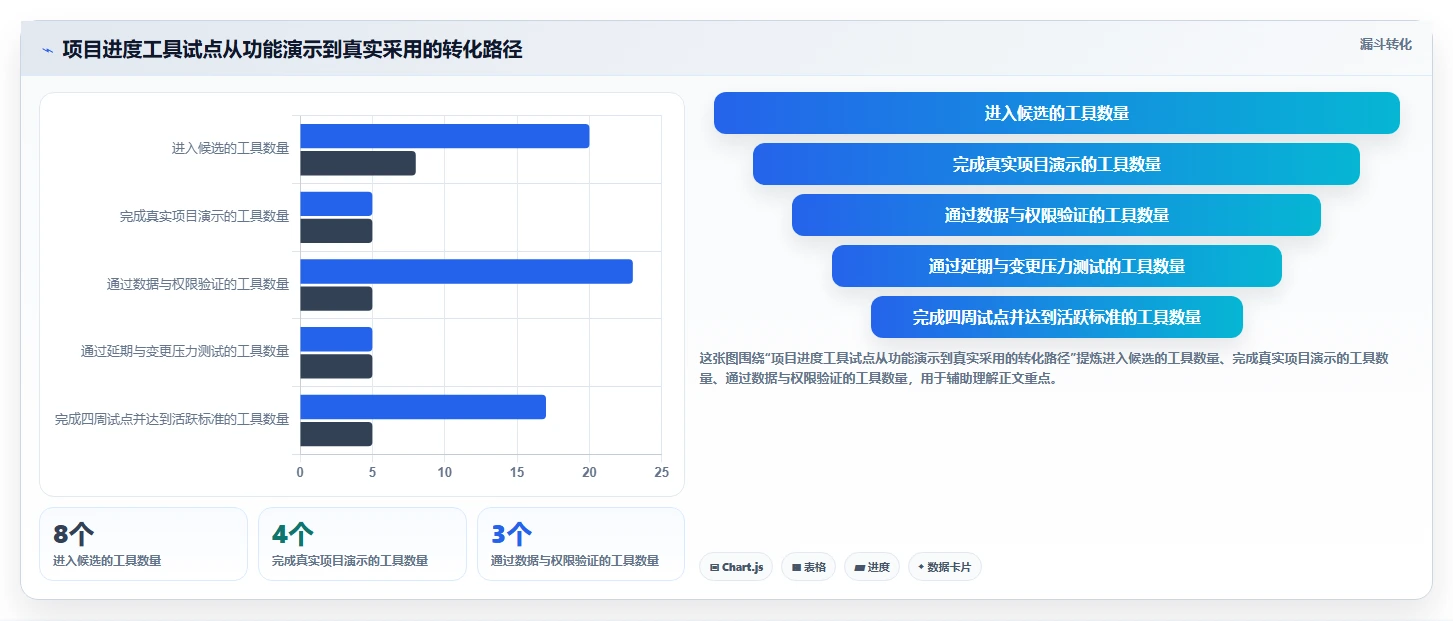The width and height of the screenshot is (1453, 621).
Task: Click the dark bar for 完成真实项目演示的工具数量
Action: 336,231
